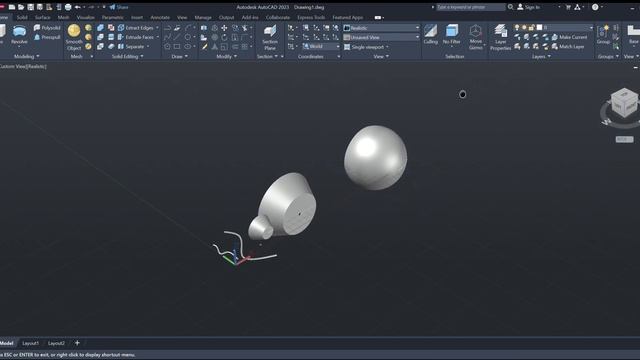Switch to the Surface ribbon tab
640x360 pixels.
(42, 18)
